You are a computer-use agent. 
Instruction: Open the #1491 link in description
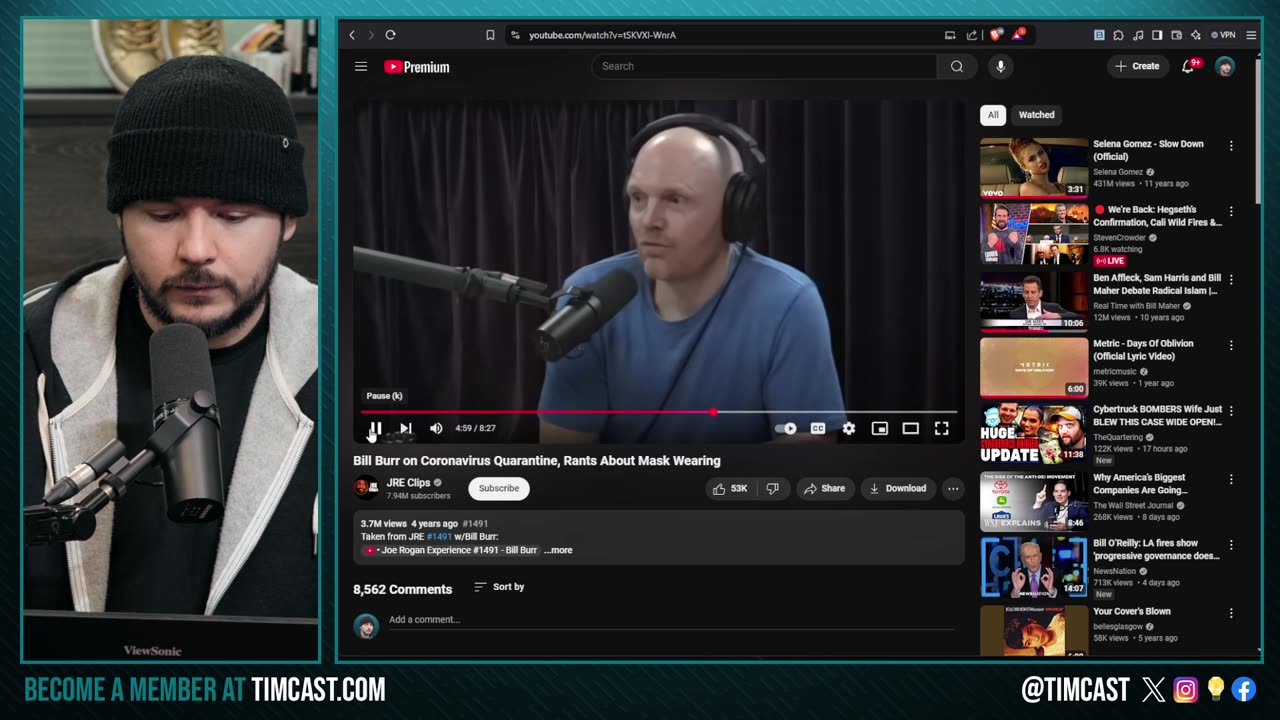pyautogui.click(x=439, y=537)
